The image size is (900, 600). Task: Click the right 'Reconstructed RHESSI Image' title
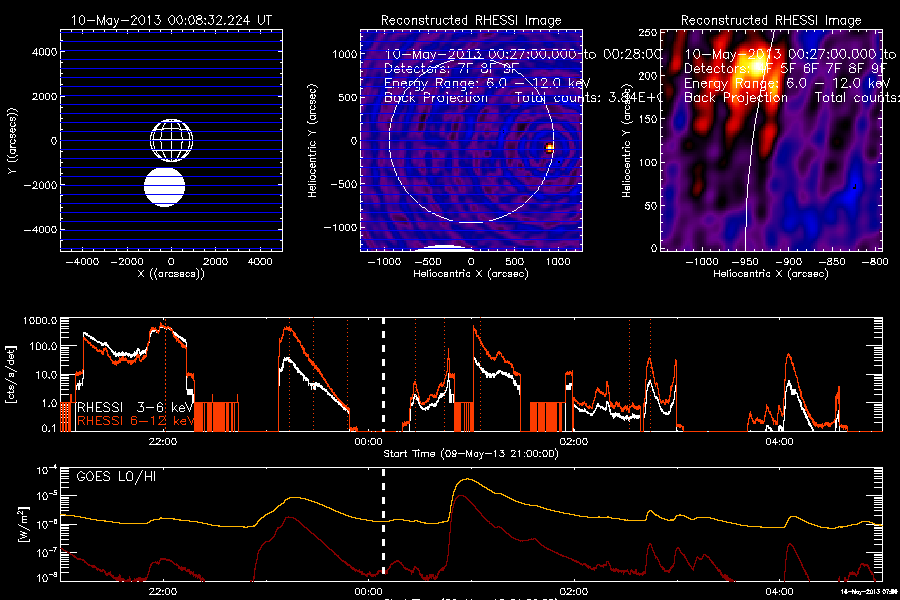(771, 20)
